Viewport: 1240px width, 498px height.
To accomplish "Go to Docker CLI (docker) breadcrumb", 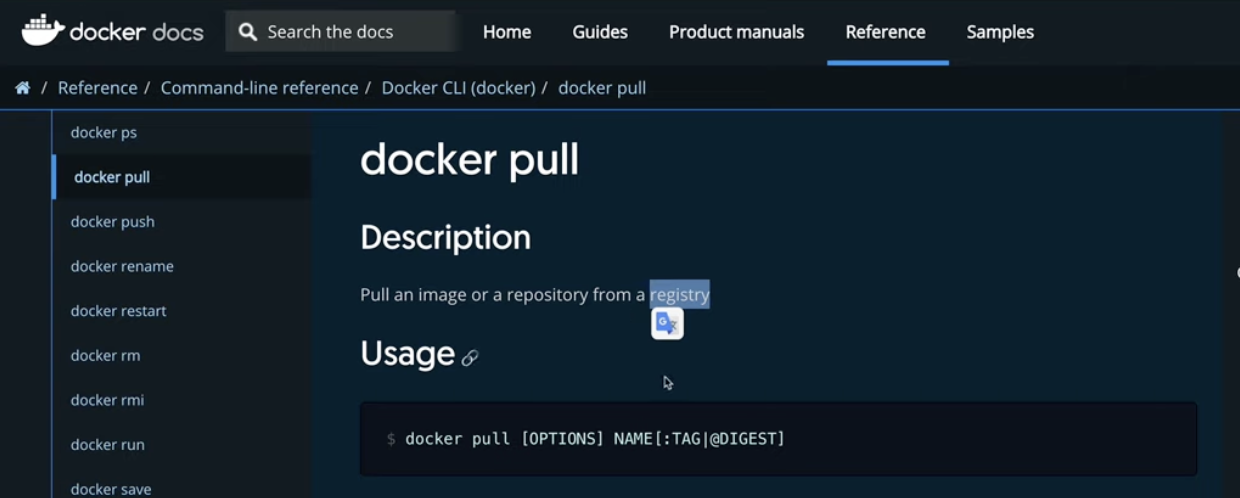I will pyautogui.click(x=459, y=88).
